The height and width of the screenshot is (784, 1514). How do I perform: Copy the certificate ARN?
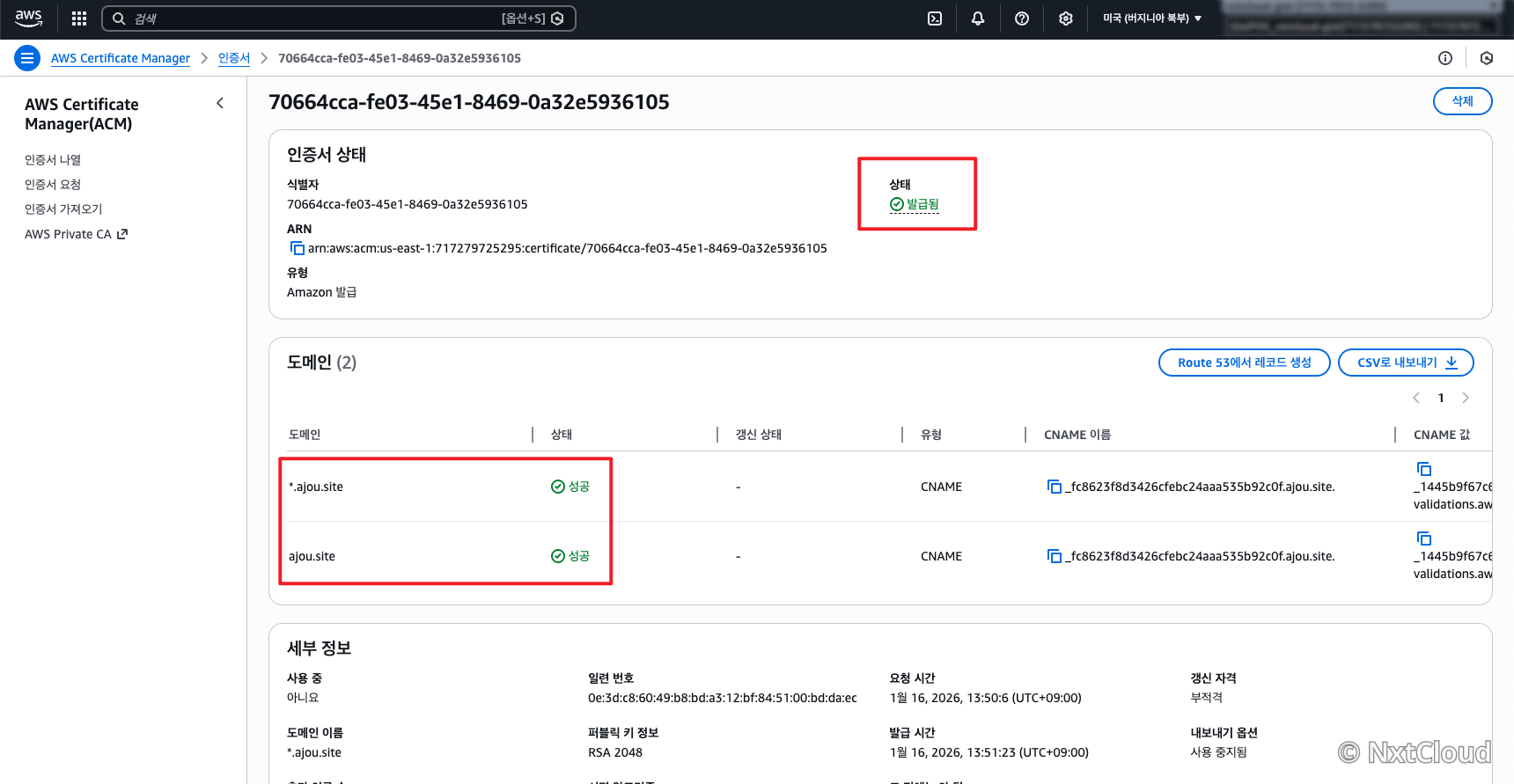298,248
